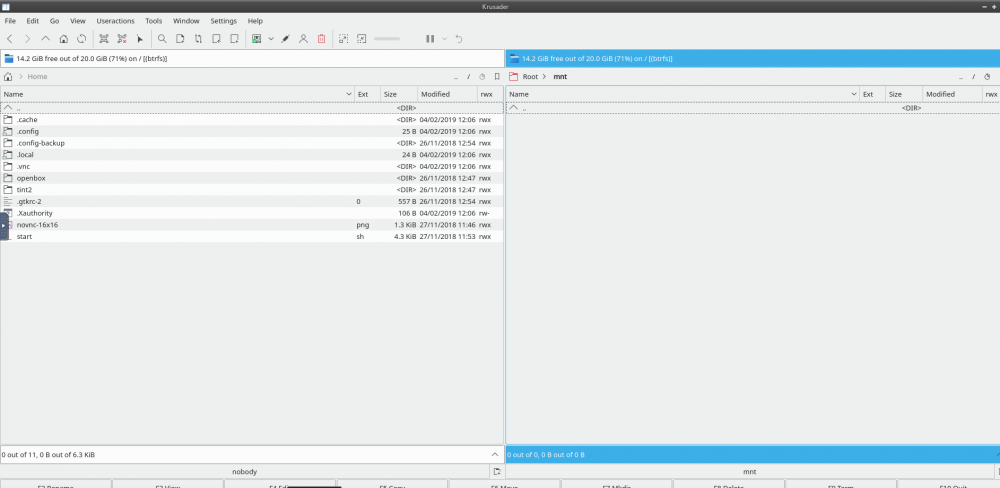Click the left panel media drive icon
This screenshot has height=488, width=1000.
[x=8, y=59]
